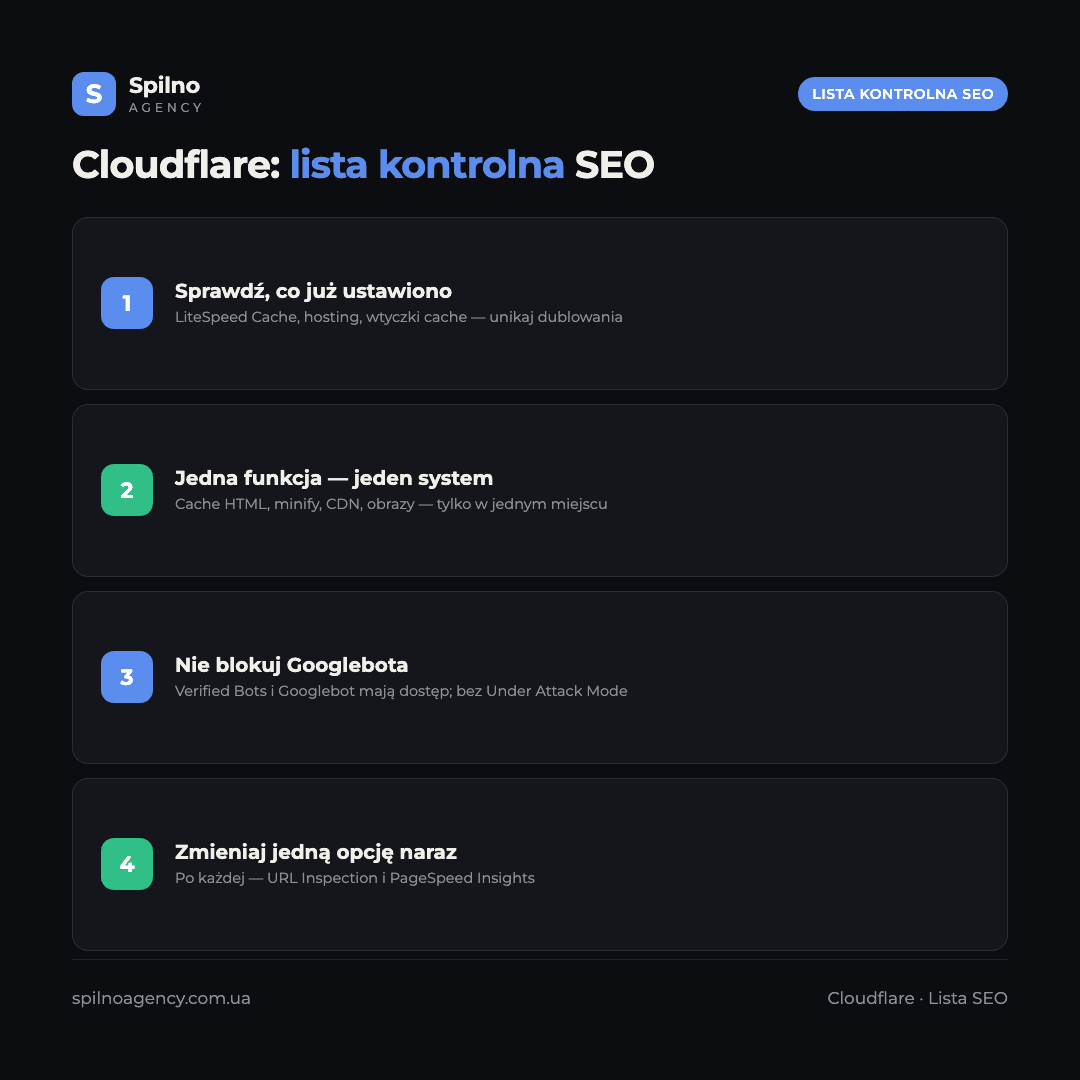Click the number 1 badge icon

(x=127, y=303)
